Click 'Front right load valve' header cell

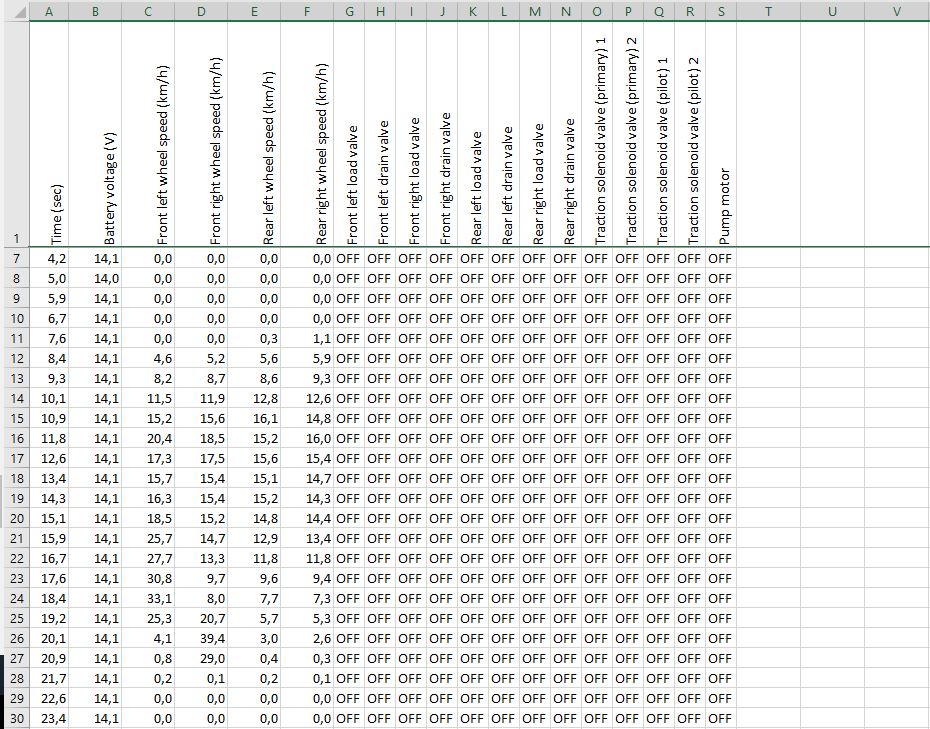[x=411, y=134]
